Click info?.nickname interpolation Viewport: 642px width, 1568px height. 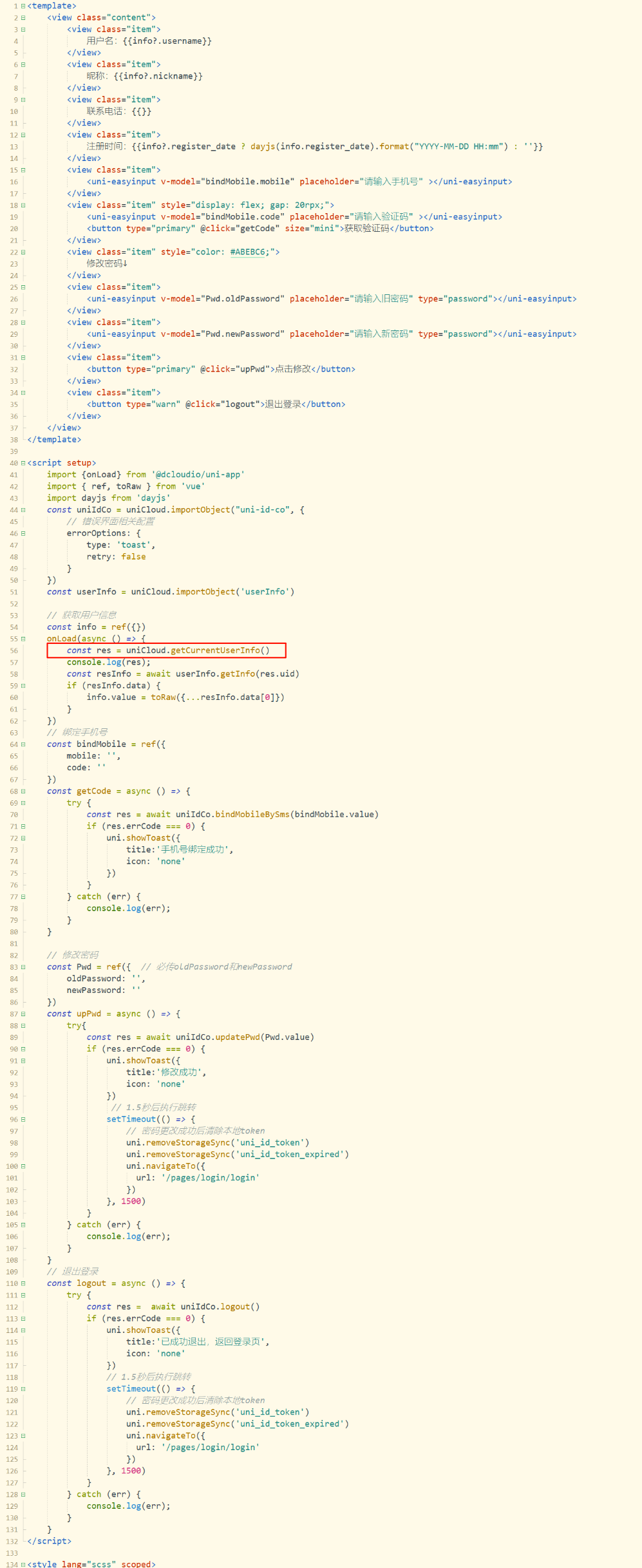click(158, 76)
